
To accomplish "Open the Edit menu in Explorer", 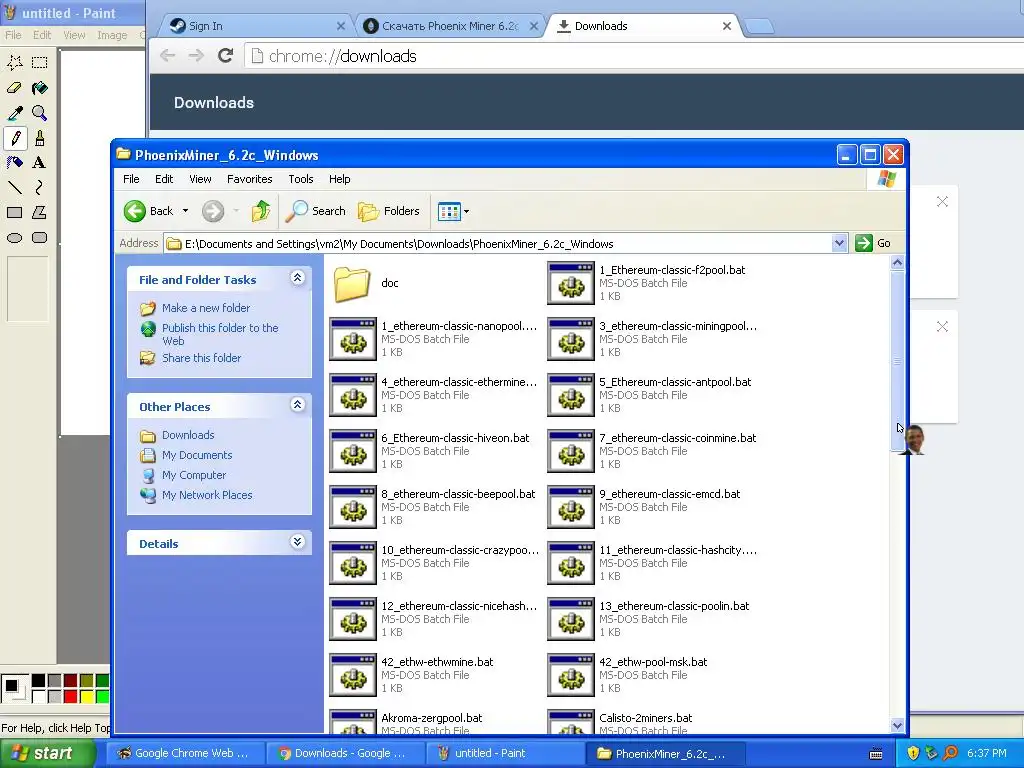I will (164, 179).
